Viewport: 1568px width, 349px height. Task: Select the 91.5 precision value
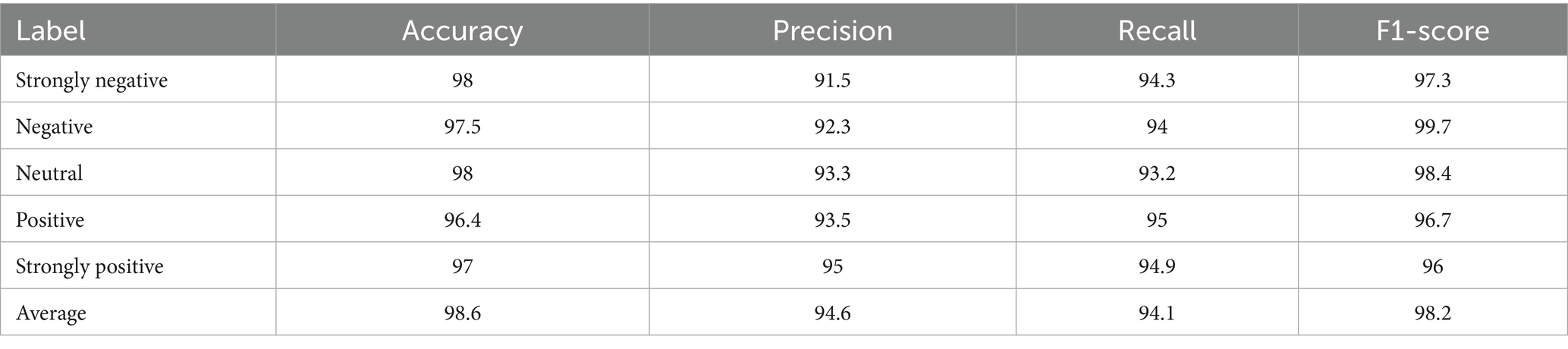pos(832,80)
